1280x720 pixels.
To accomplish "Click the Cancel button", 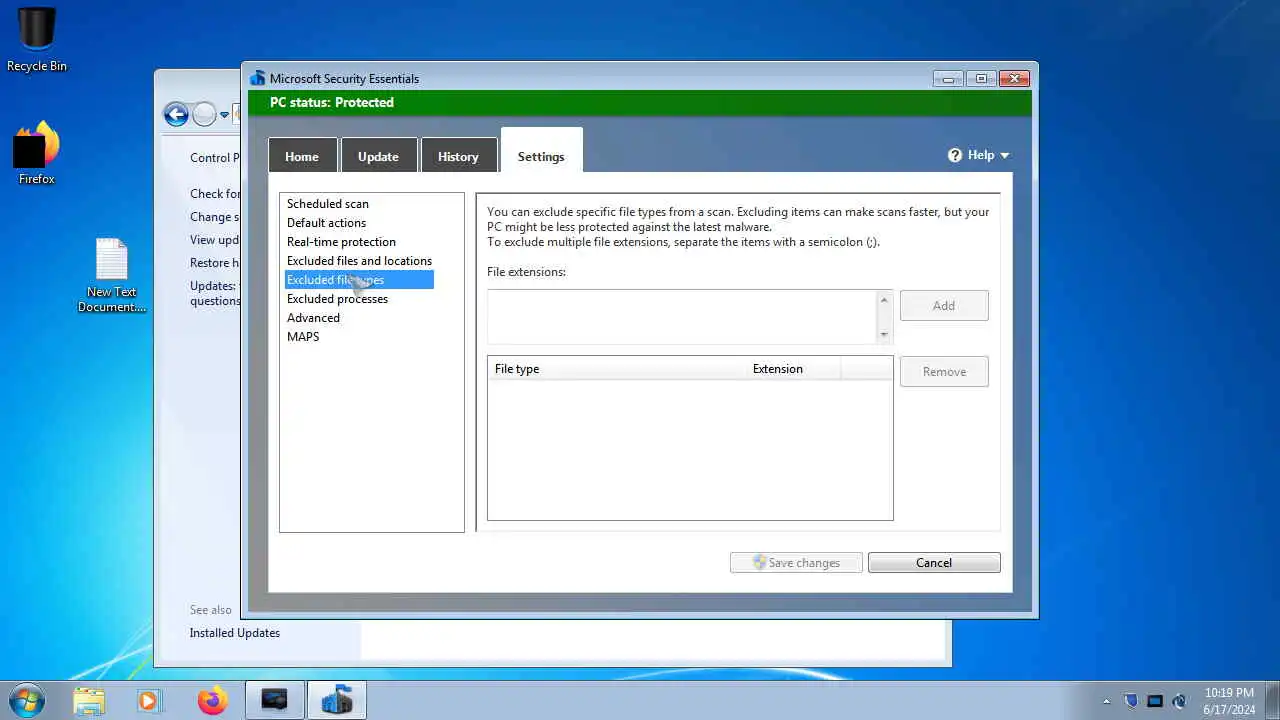I will tap(934, 563).
